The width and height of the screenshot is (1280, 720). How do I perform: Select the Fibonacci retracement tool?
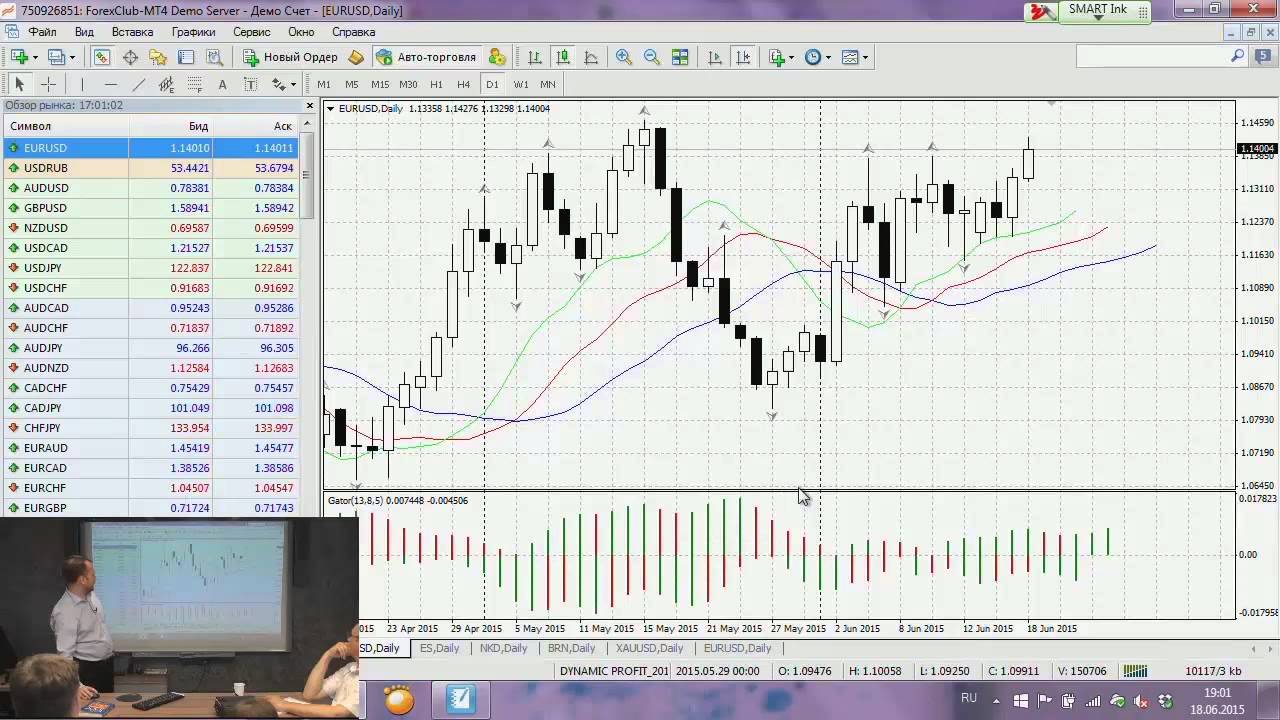tap(194, 85)
